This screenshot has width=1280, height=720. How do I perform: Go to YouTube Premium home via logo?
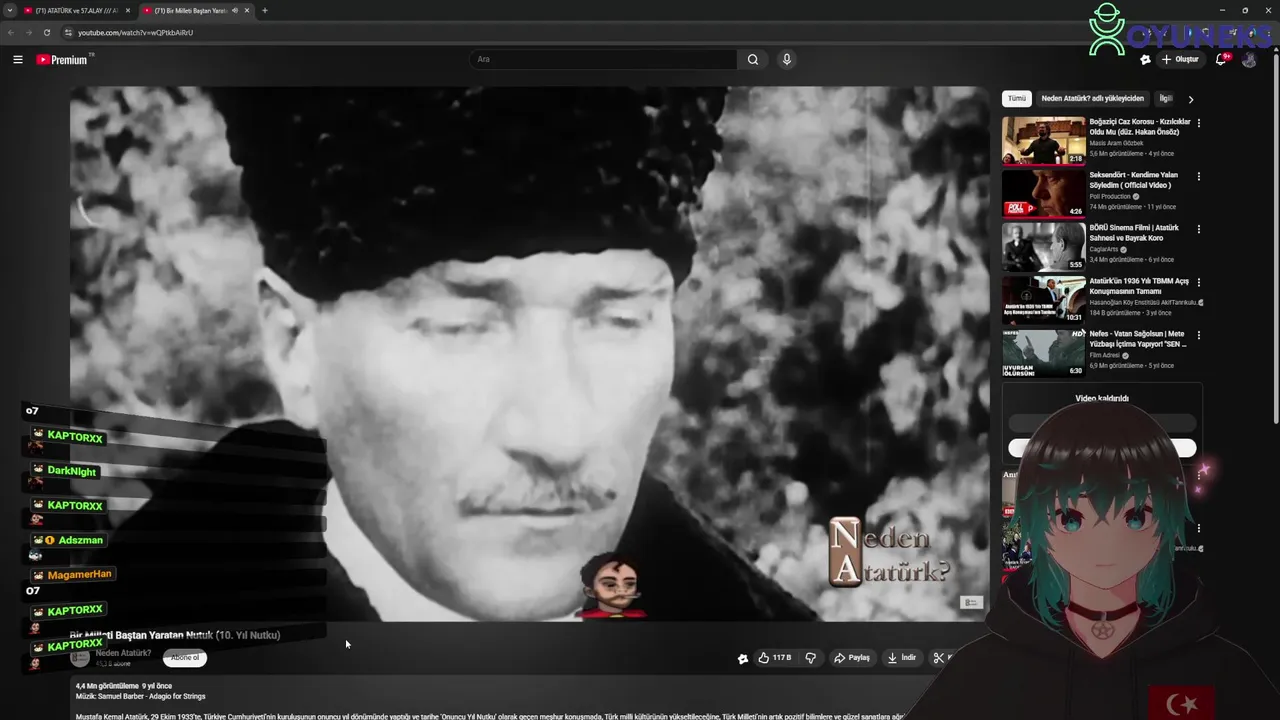[x=64, y=60]
